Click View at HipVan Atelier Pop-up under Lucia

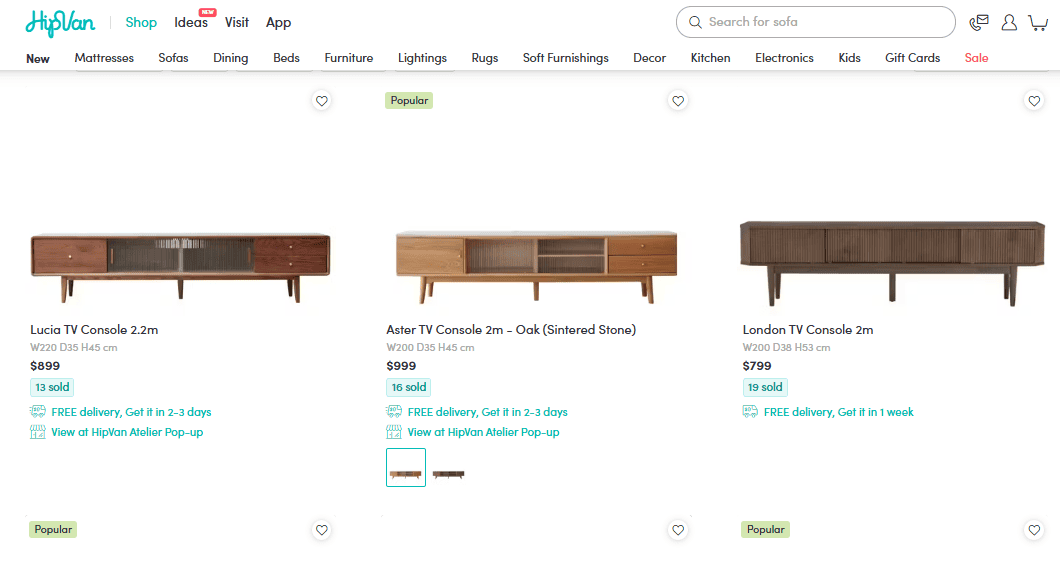tap(127, 432)
